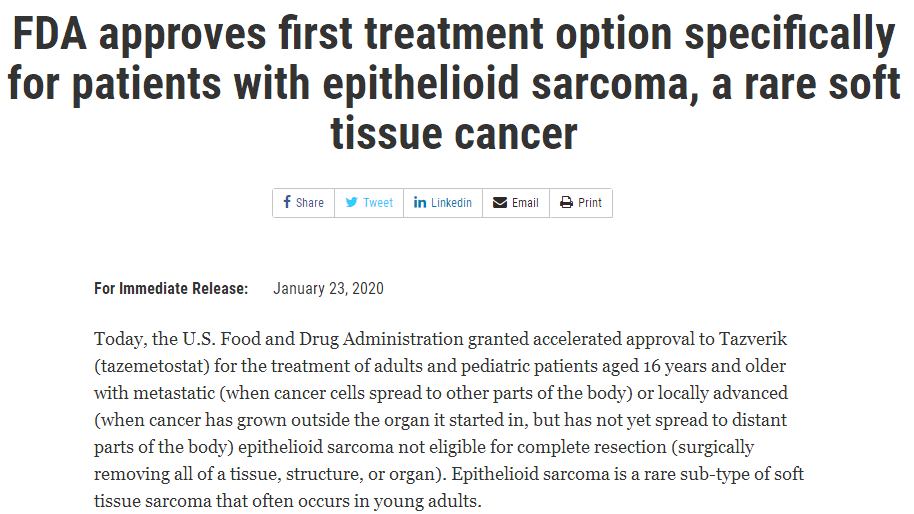Screen dimensions: 914x514
Task: Choose the "Print" text label
Action: [x=589, y=203]
